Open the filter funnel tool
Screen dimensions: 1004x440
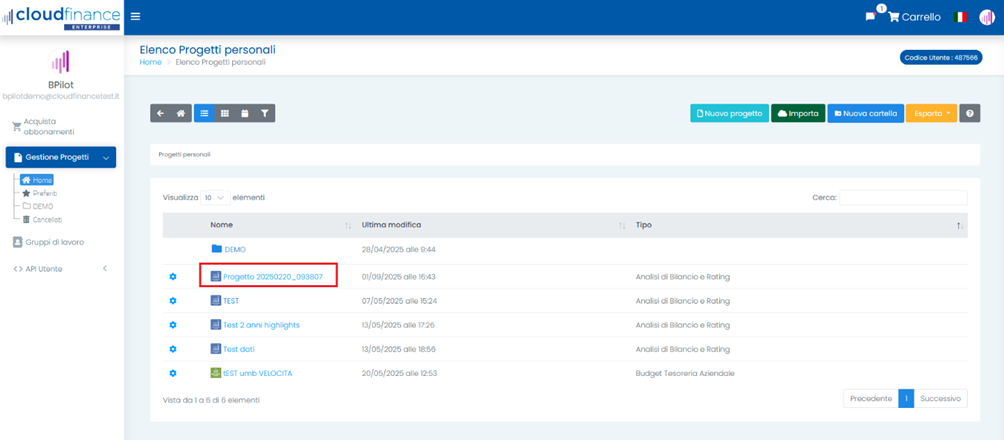coord(265,114)
